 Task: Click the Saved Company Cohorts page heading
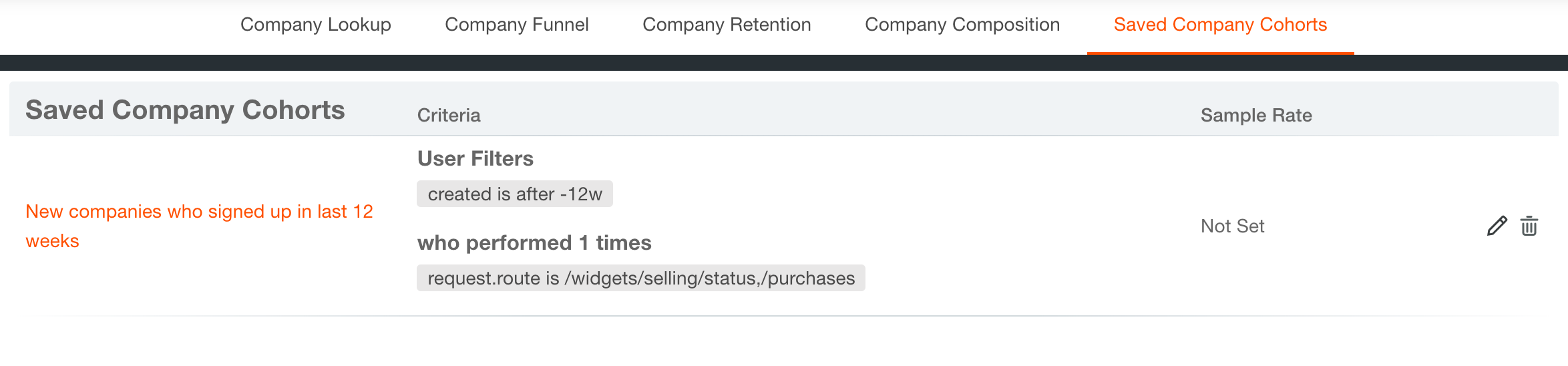[x=185, y=110]
